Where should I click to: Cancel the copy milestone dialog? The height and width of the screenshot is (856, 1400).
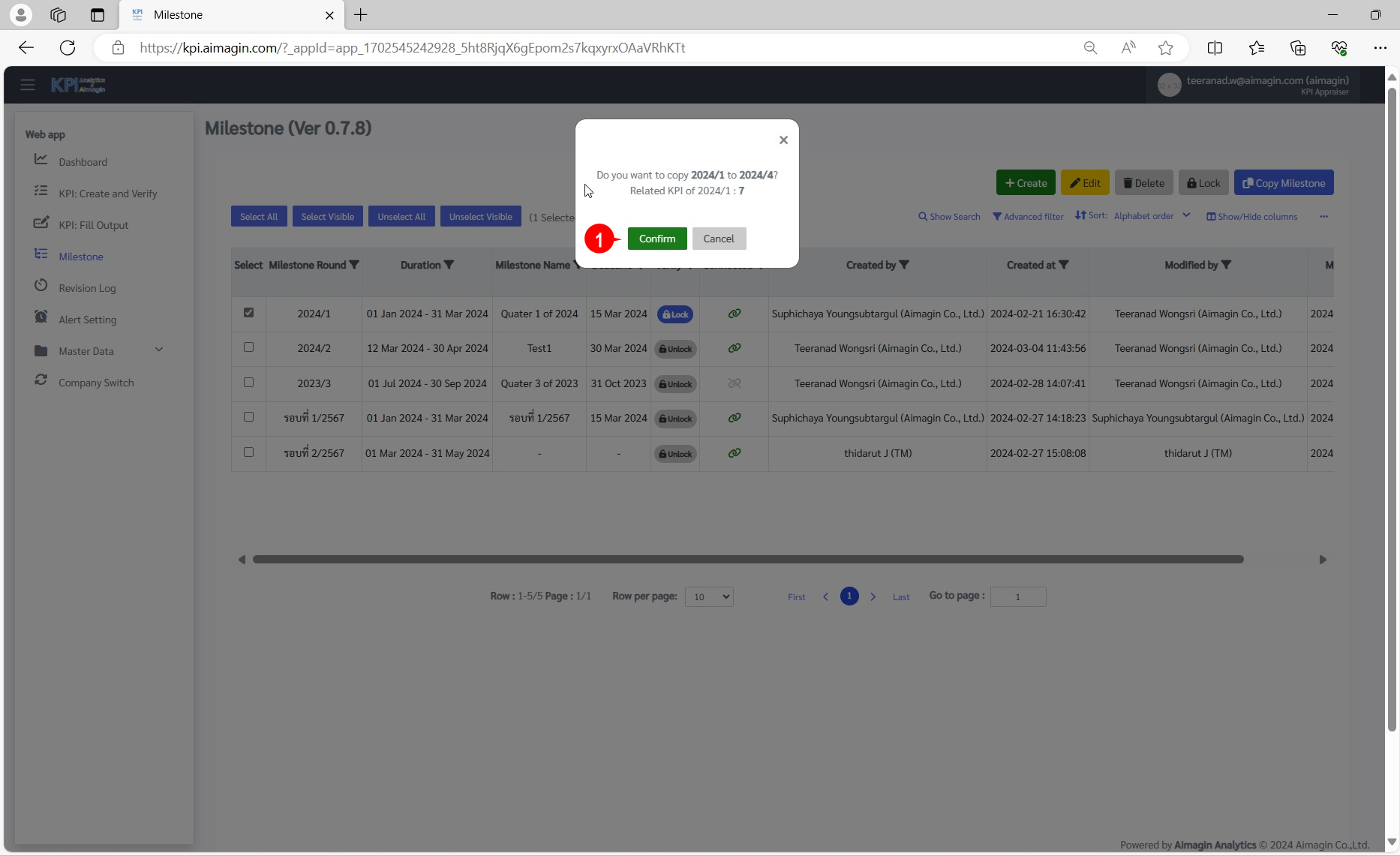click(x=718, y=239)
